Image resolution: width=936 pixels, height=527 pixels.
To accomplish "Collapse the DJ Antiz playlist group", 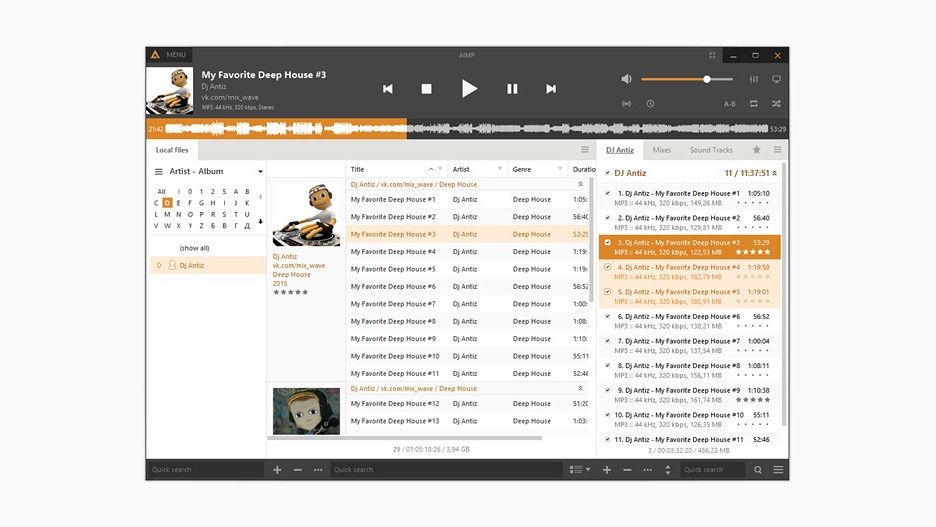I will 774,173.
